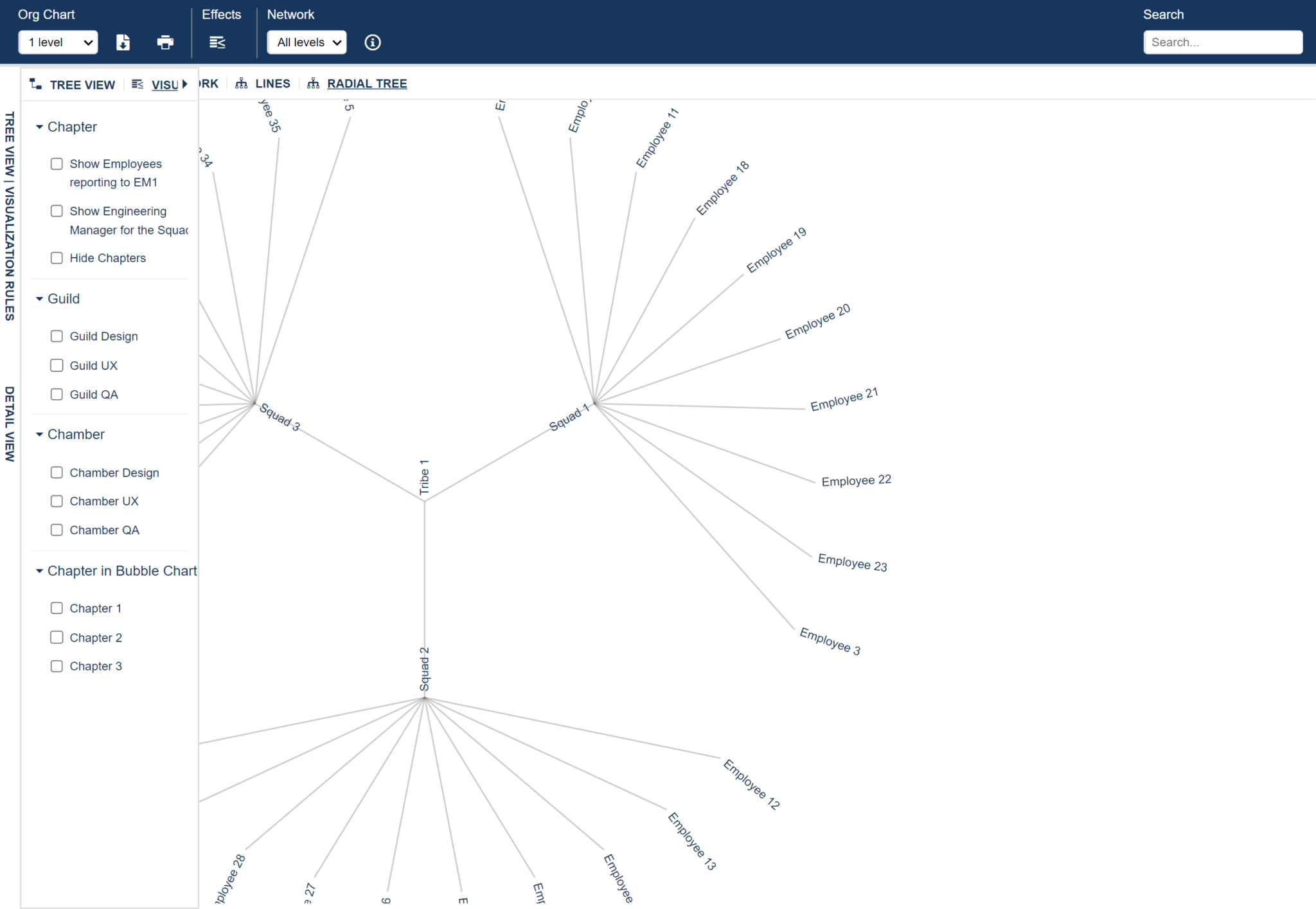Click the Radial Tree layout icon
Viewport: 1316px width, 909px height.
313,83
